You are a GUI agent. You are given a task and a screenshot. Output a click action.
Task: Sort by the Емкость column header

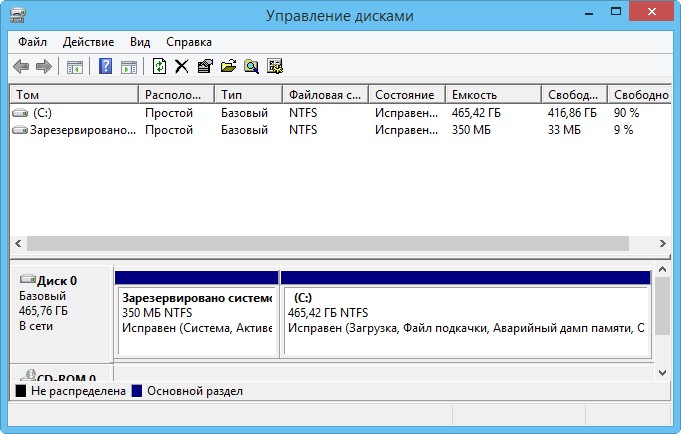coord(493,95)
